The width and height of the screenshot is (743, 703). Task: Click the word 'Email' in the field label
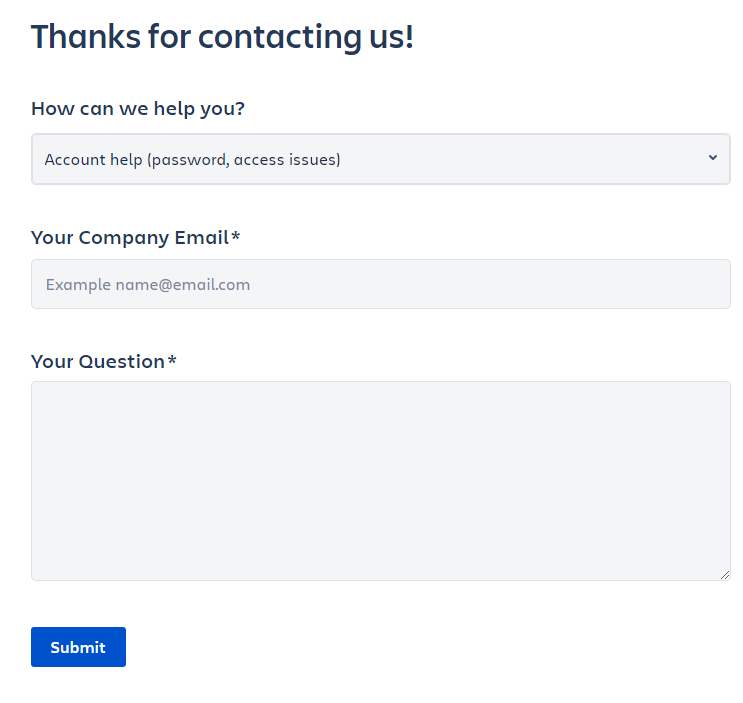[x=202, y=237]
